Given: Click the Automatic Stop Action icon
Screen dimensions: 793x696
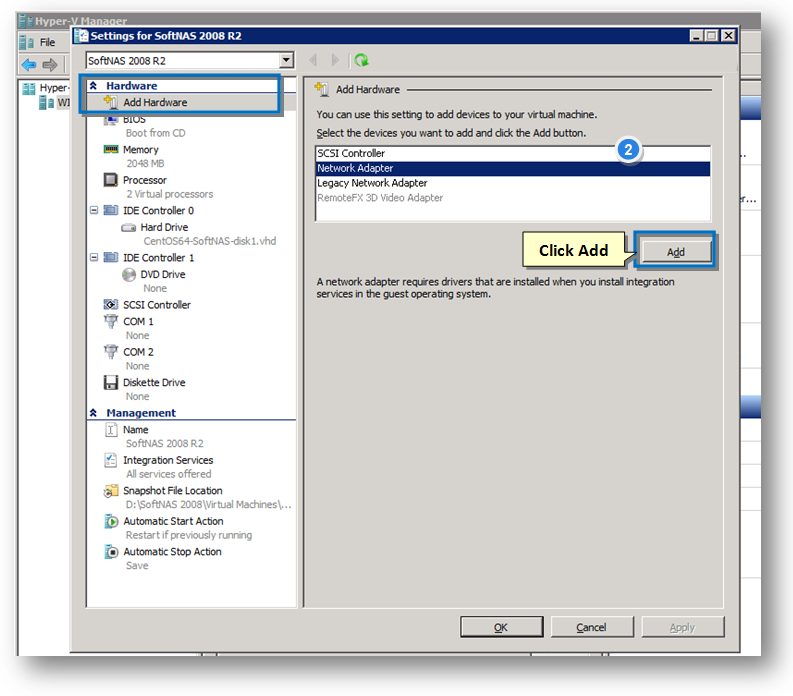Looking at the screenshot, I should tap(111, 551).
